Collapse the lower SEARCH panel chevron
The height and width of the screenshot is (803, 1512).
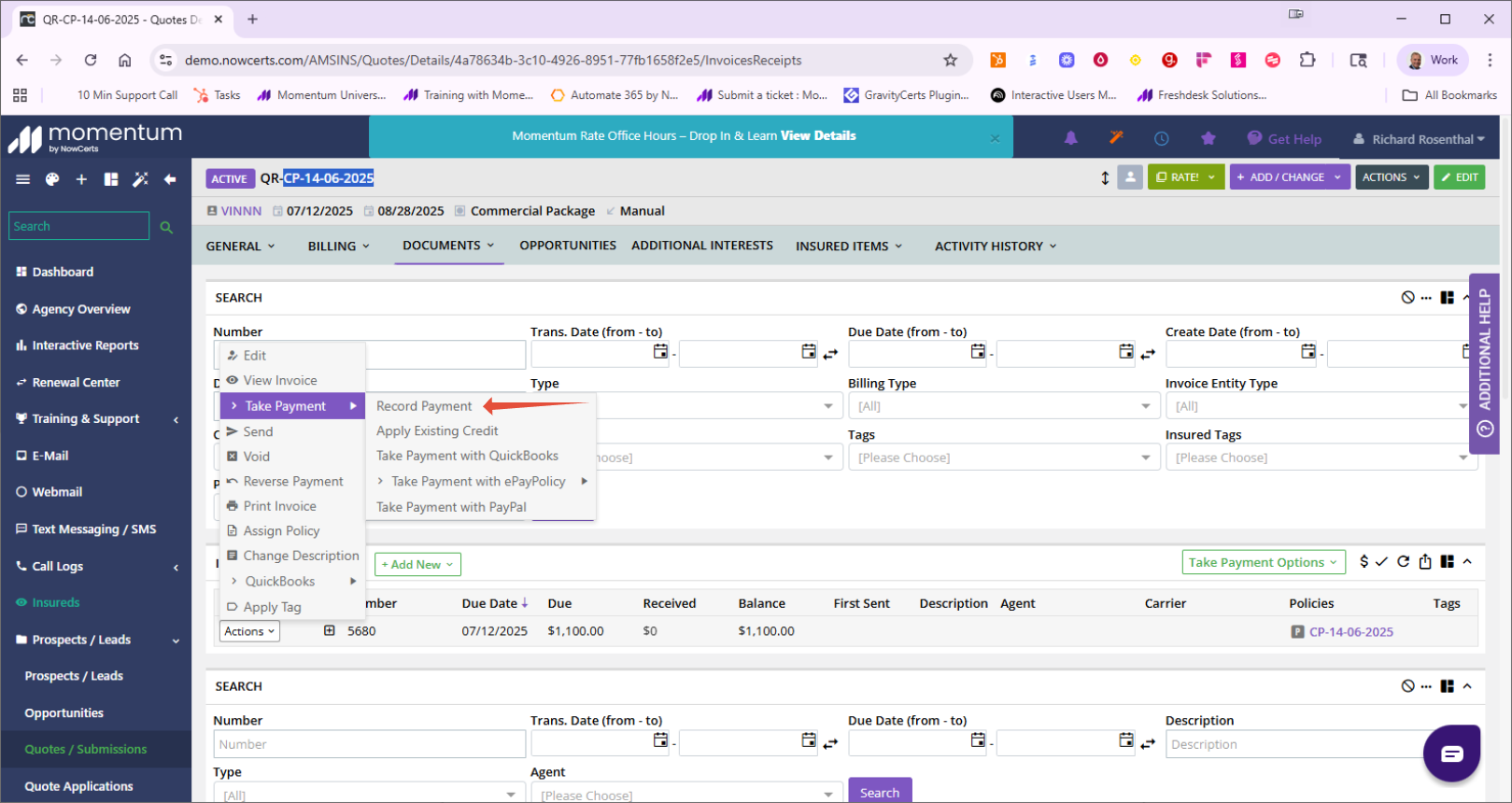tap(1467, 686)
